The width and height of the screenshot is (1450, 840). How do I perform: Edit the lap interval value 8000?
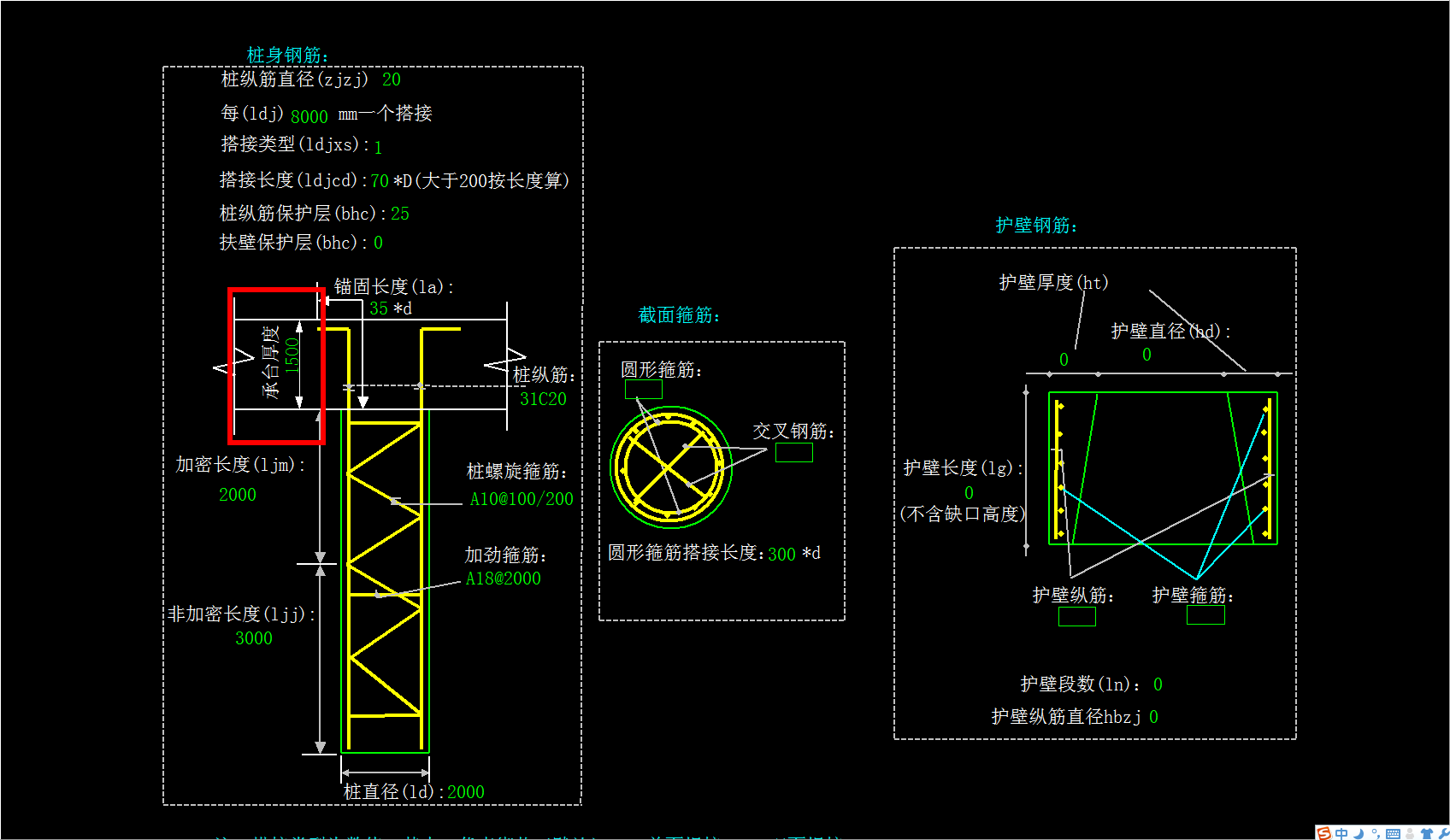point(309,116)
